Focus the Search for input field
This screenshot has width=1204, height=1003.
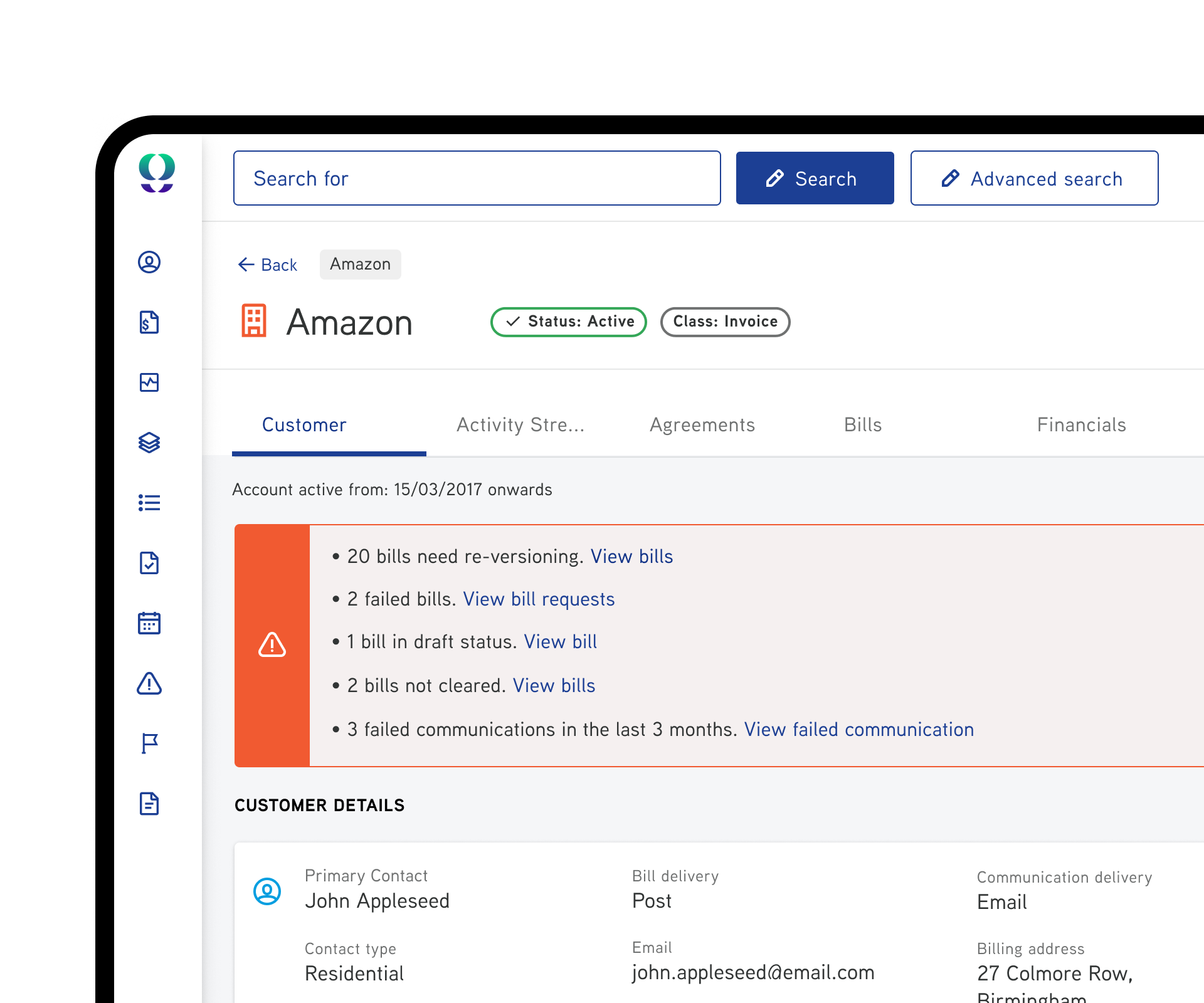(477, 178)
